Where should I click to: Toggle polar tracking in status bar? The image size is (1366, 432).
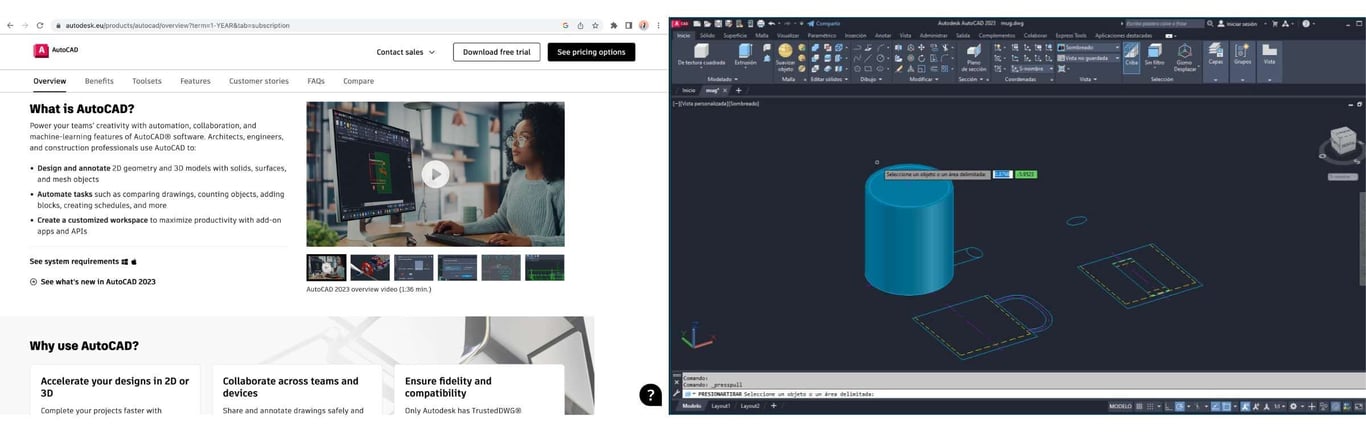click(x=1180, y=406)
